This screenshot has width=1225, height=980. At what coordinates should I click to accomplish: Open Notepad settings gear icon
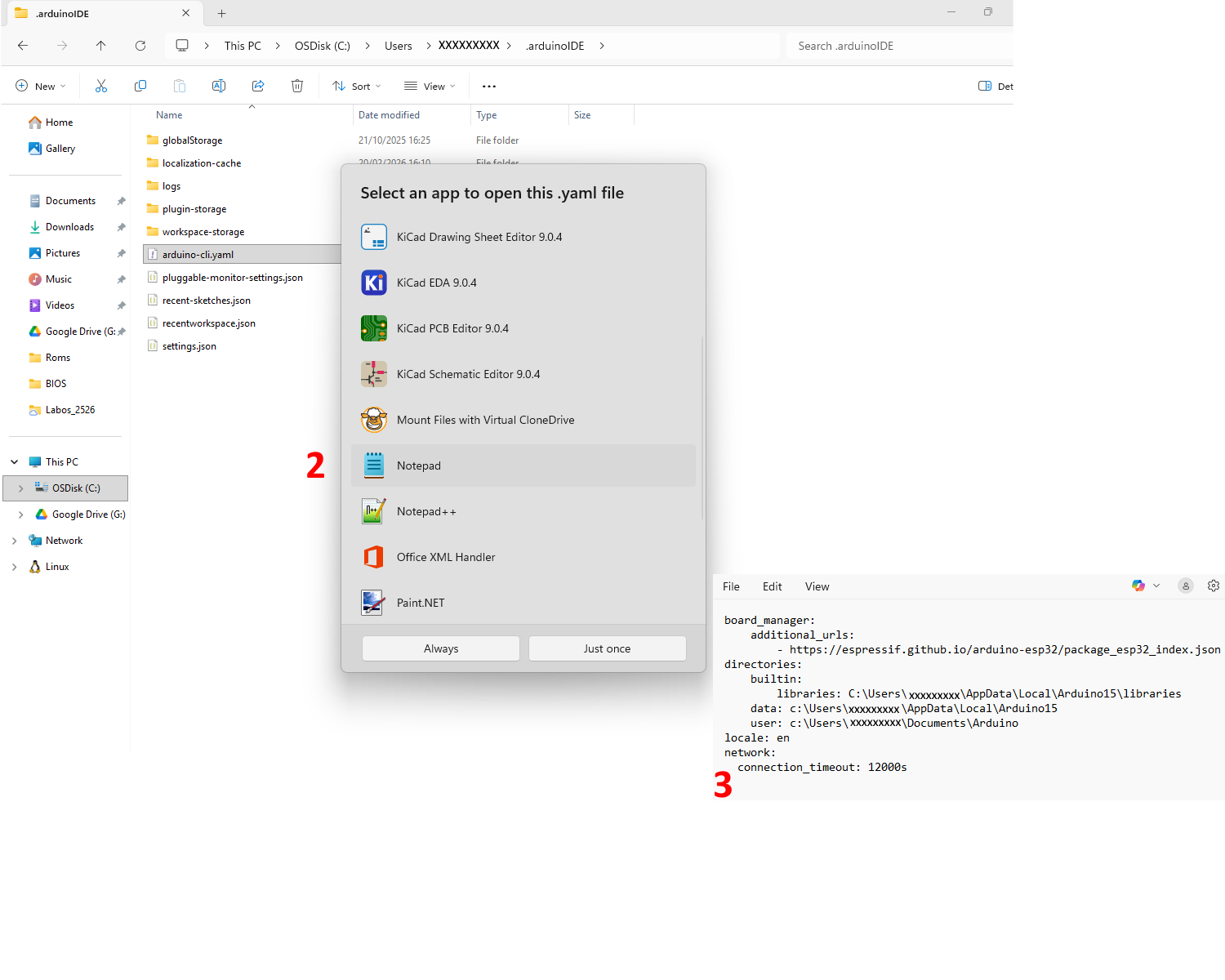pos(1214,586)
